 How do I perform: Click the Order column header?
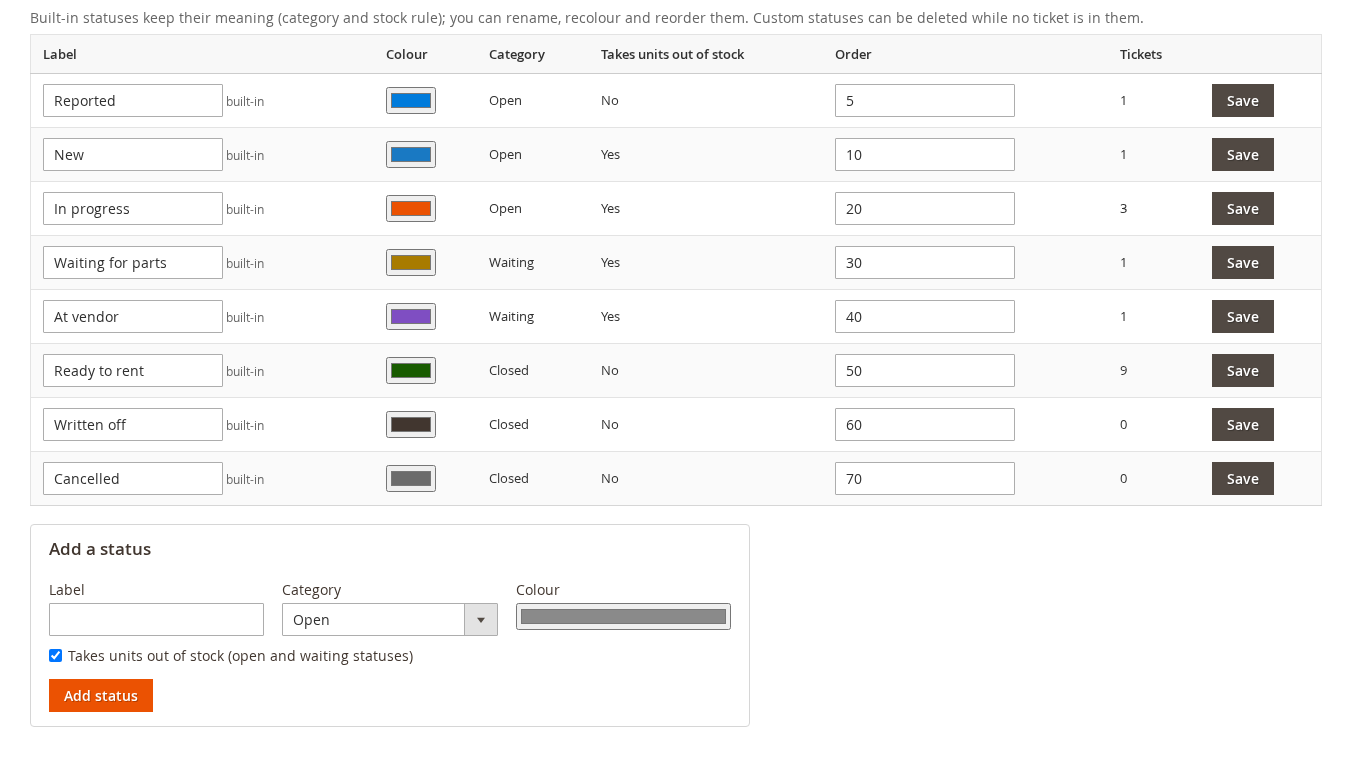tap(853, 55)
